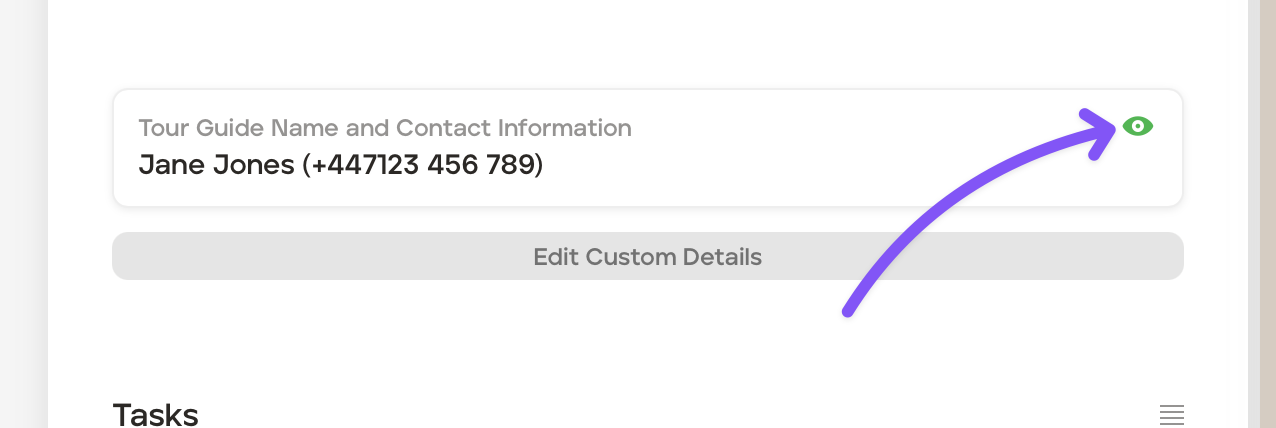The width and height of the screenshot is (1276, 428).
Task: Click the tail end of the purple arrow
Action: [850, 310]
